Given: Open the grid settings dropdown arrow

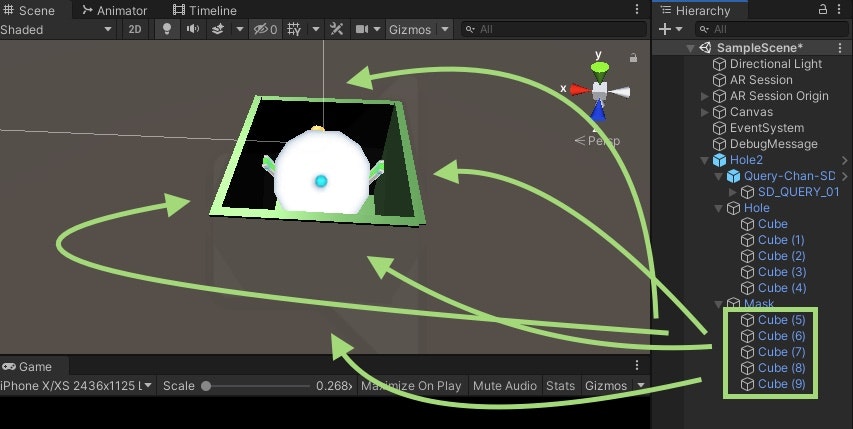Looking at the screenshot, I should [316, 29].
